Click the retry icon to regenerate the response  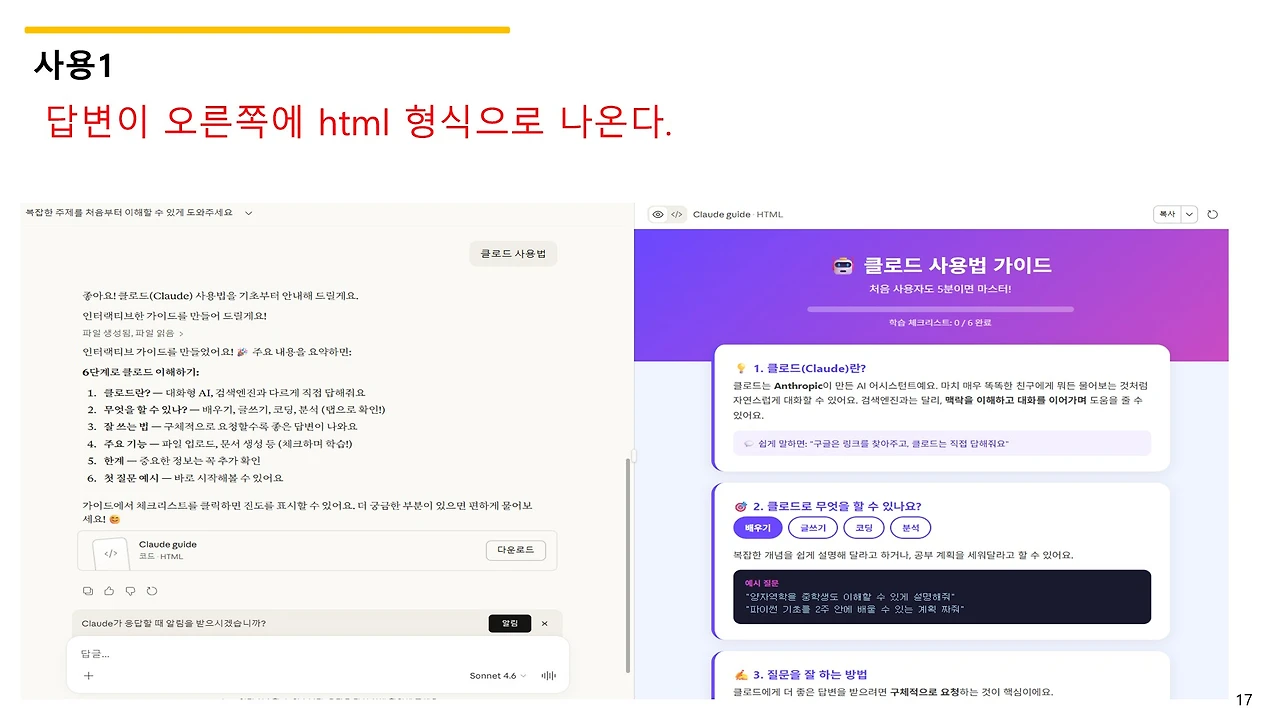point(150,590)
